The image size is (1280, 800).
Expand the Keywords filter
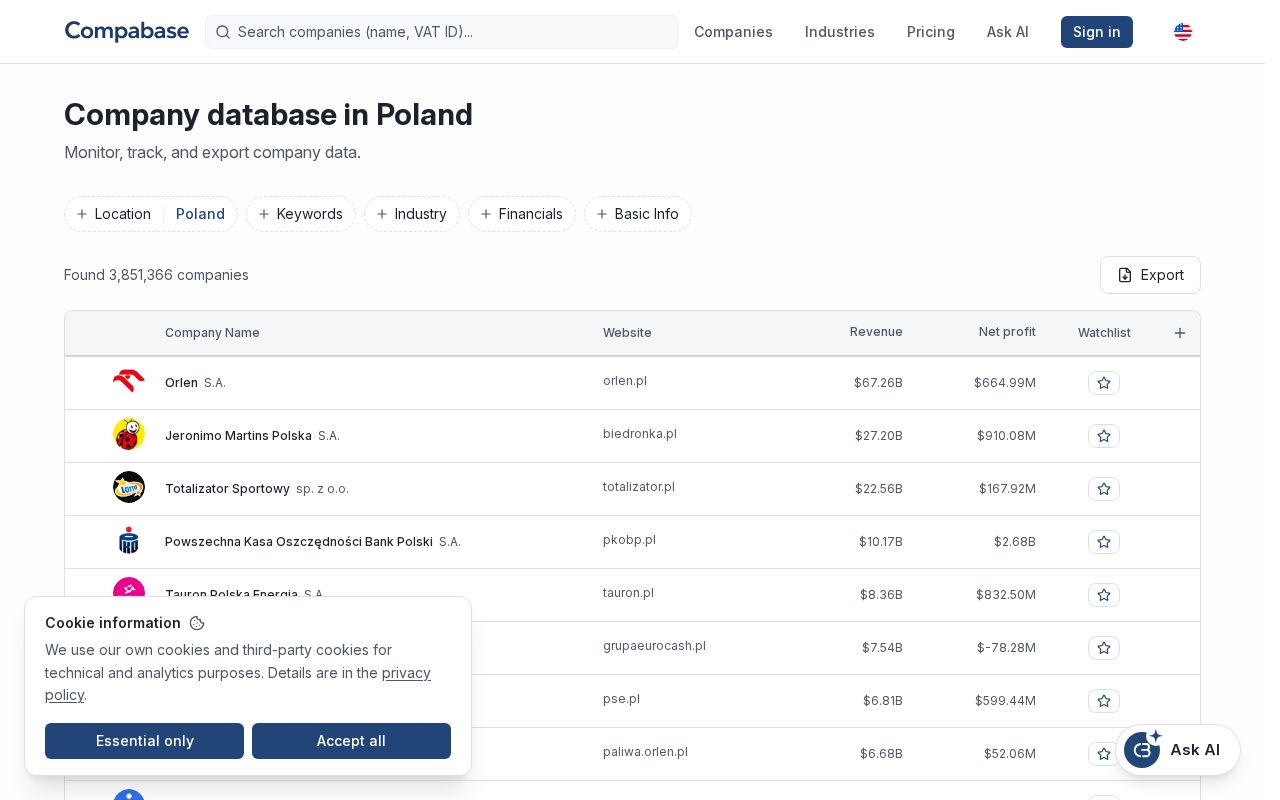tap(301, 214)
